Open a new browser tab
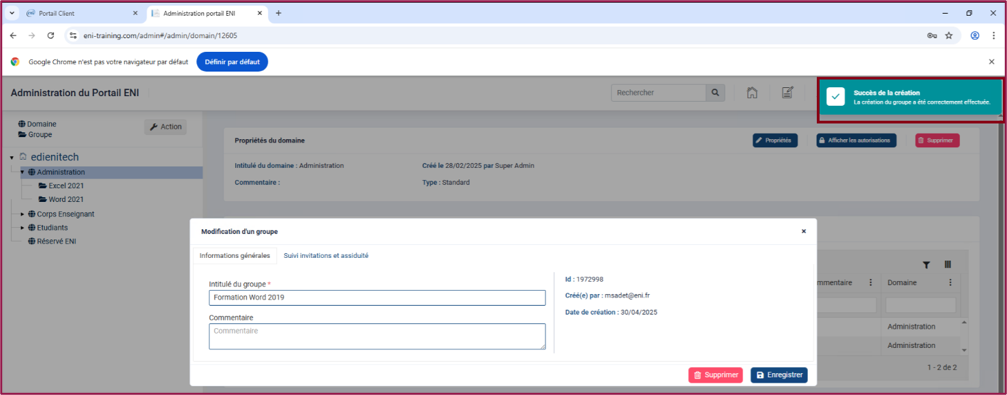The image size is (1007, 395). point(278,13)
